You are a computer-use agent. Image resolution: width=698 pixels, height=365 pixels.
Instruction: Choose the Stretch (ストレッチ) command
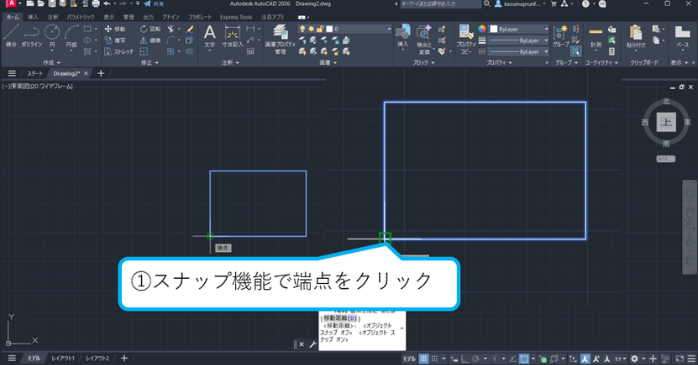[118, 52]
